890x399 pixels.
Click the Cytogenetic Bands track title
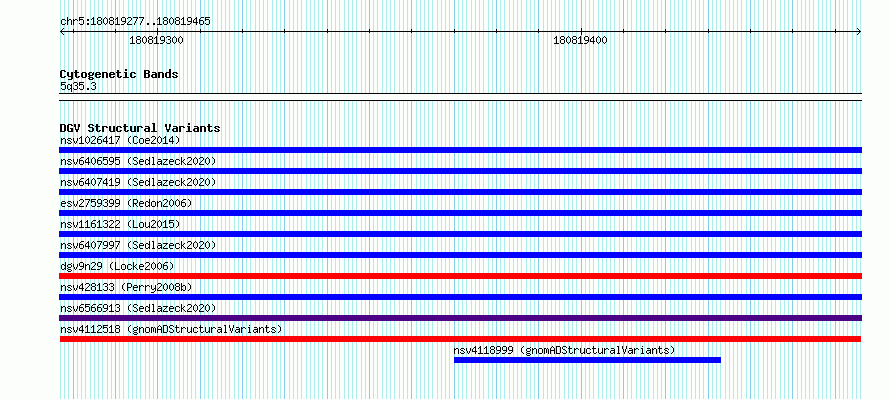coord(119,74)
